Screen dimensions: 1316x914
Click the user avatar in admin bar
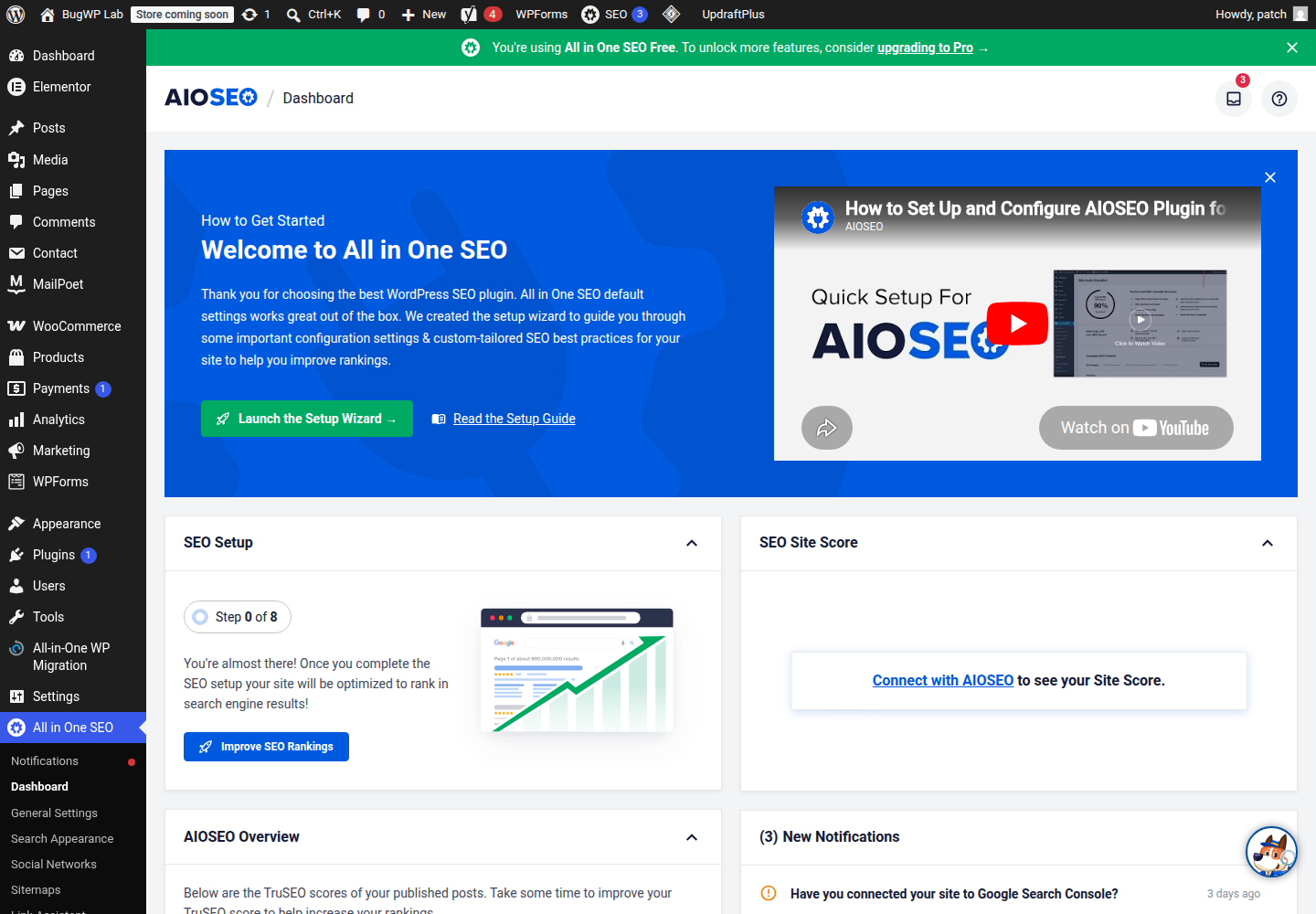(1300, 15)
